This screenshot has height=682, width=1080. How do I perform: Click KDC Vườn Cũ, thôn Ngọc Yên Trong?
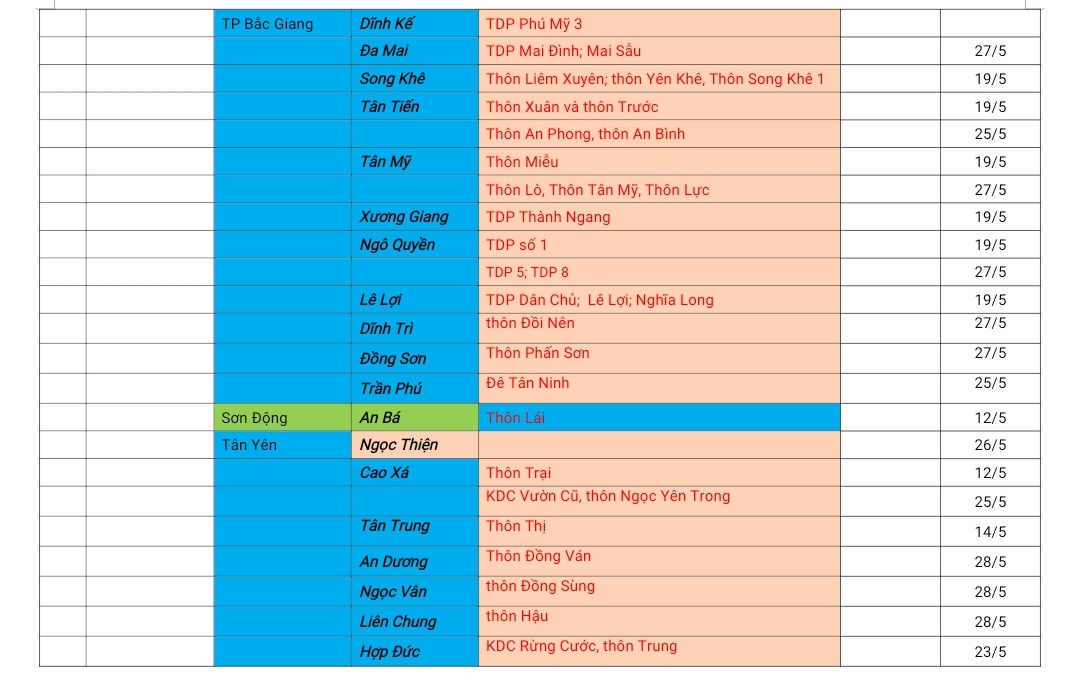608,496
